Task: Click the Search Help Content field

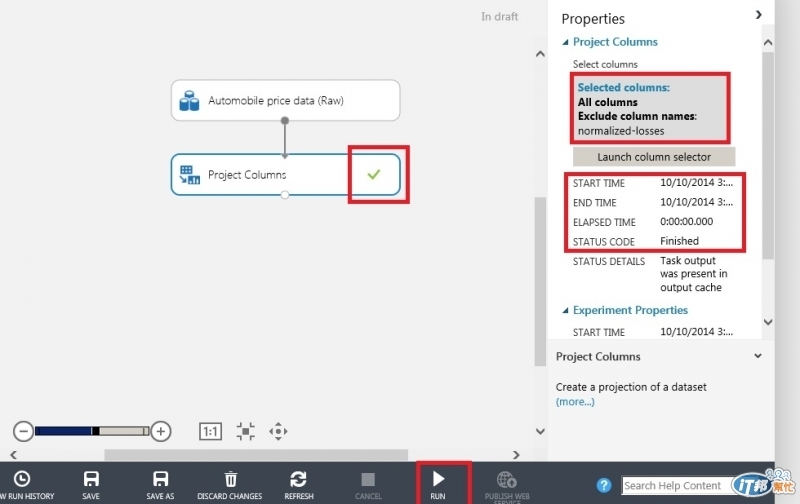Action: click(x=679, y=486)
